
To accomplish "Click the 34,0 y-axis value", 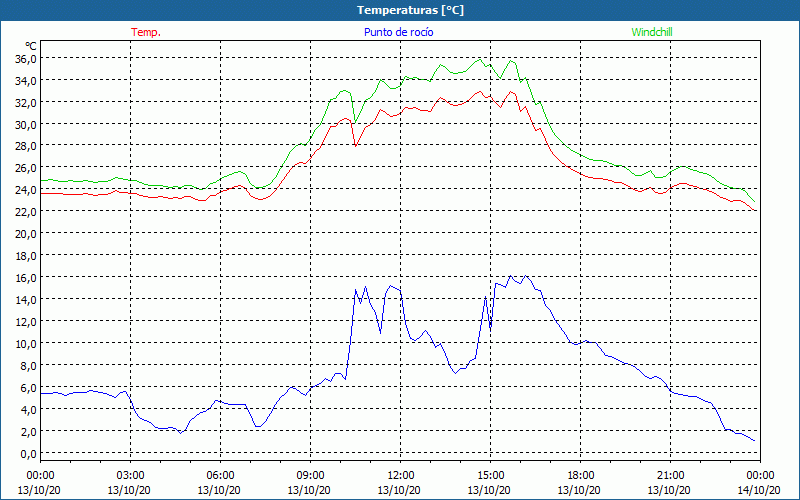I will tap(26, 80).
